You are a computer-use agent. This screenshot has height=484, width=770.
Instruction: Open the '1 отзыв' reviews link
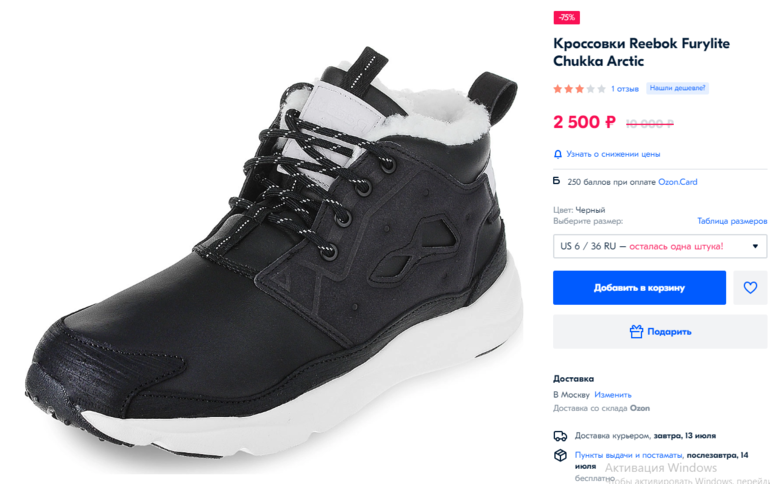pos(625,88)
